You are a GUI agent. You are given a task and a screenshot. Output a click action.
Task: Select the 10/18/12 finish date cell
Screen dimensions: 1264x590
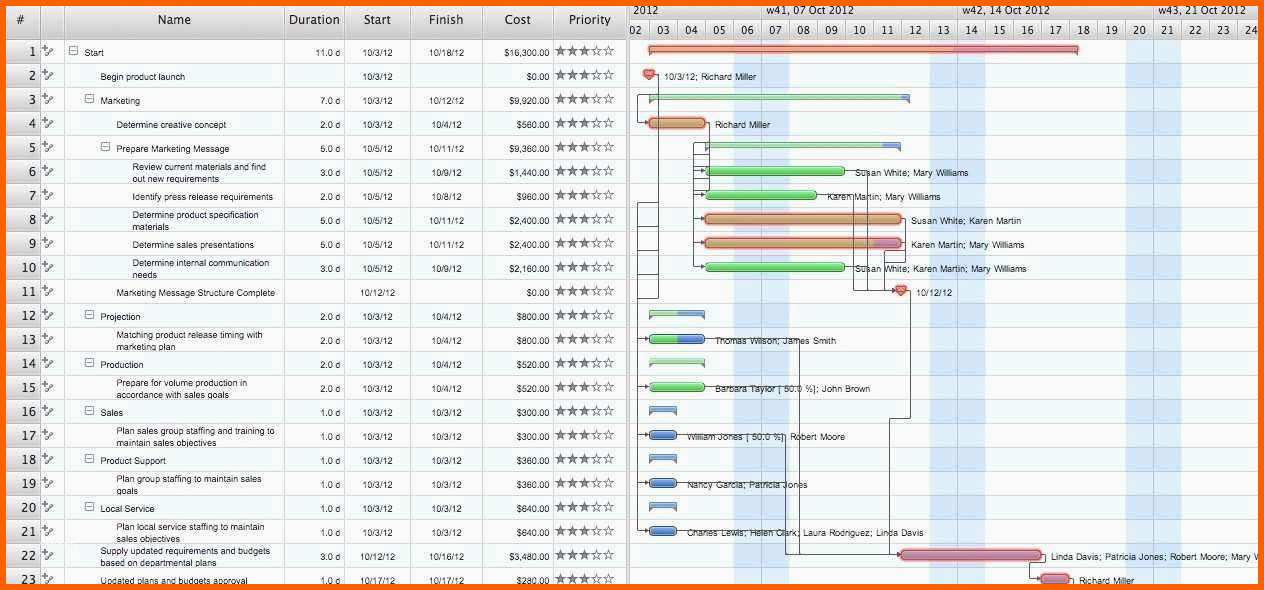[x=446, y=52]
